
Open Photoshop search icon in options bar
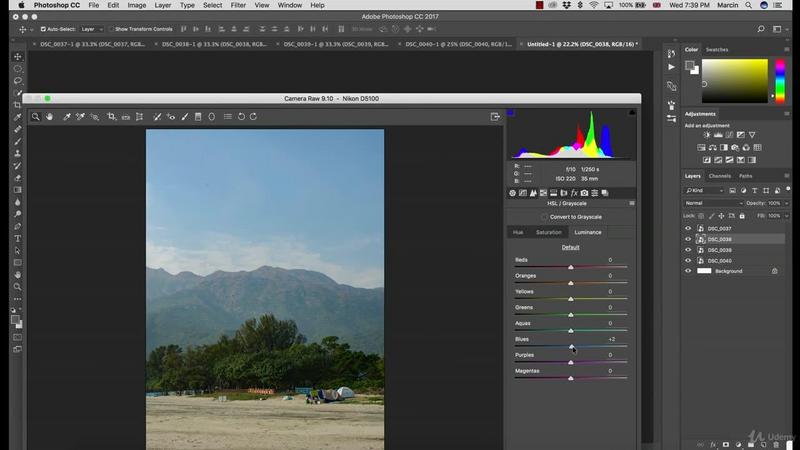click(761, 29)
